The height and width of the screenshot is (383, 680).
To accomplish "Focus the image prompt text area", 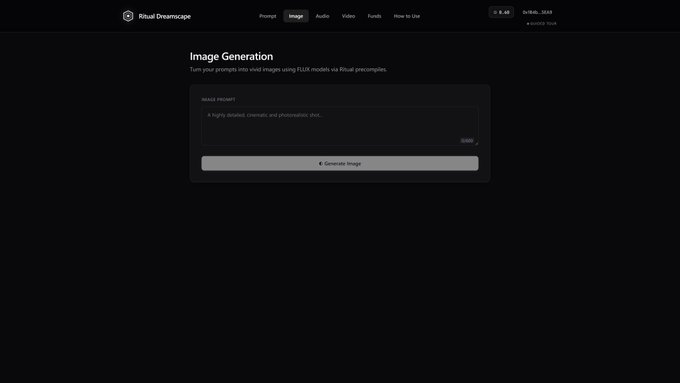I will click(340, 126).
